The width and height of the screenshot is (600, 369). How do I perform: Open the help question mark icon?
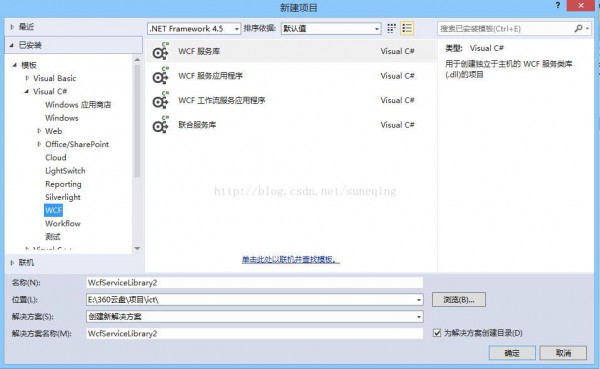tap(558, 5)
